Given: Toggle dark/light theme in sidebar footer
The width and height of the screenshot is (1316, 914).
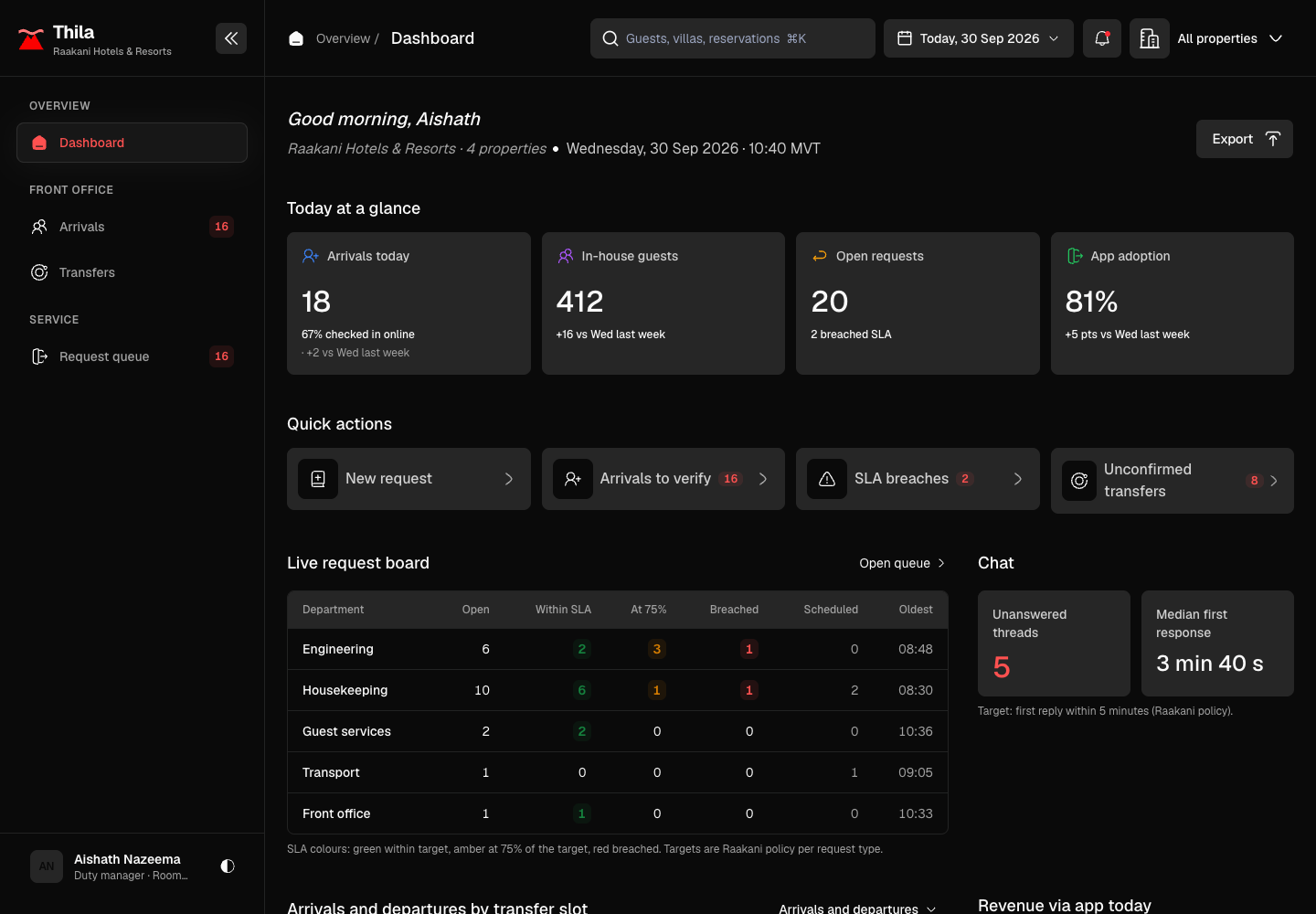Looking at the screenshot, I should click(228, 866).
